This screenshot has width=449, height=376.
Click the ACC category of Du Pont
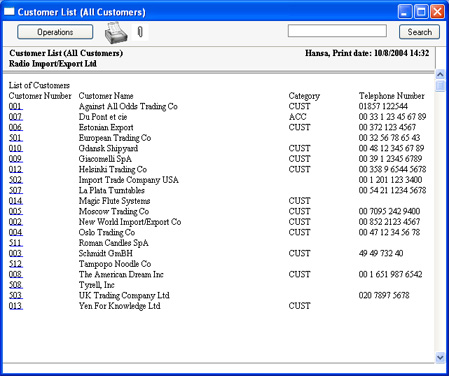(x=297, y=117)
